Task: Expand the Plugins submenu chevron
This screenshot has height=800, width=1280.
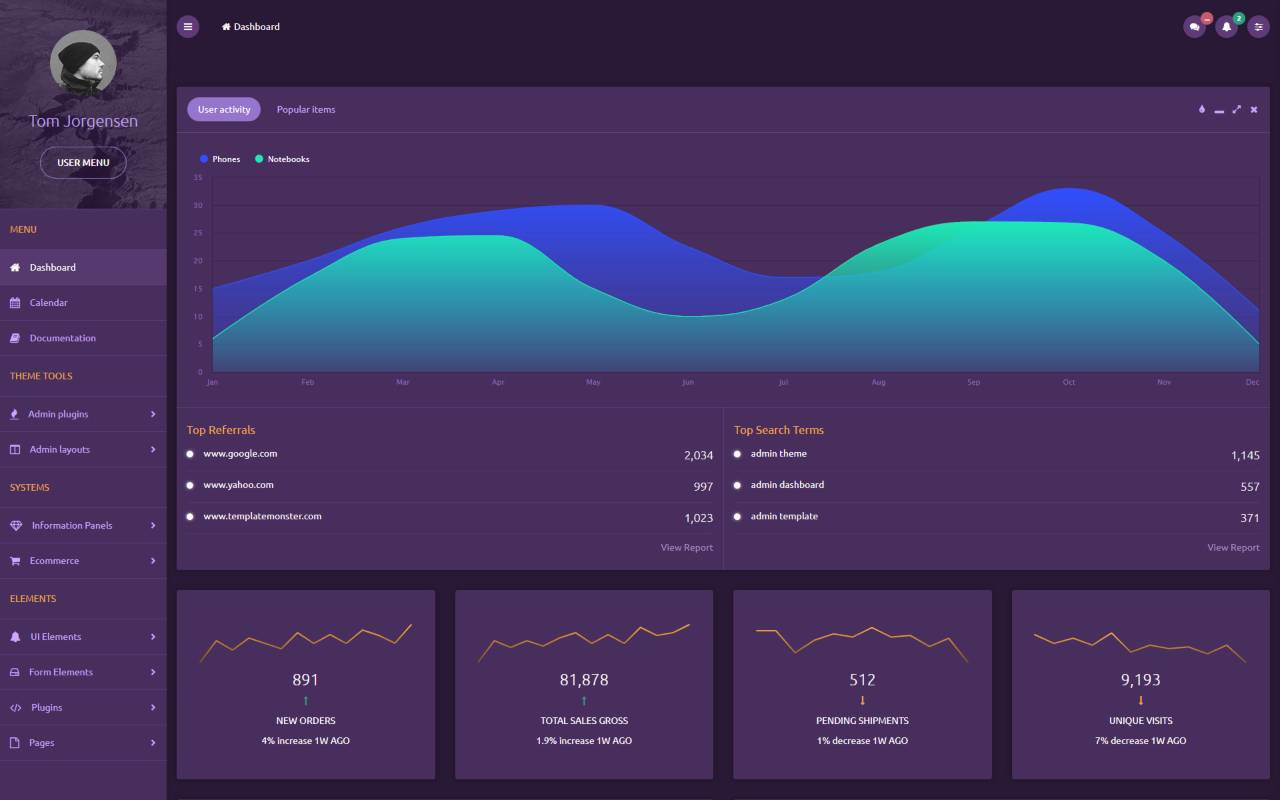Action: [153, 707]
